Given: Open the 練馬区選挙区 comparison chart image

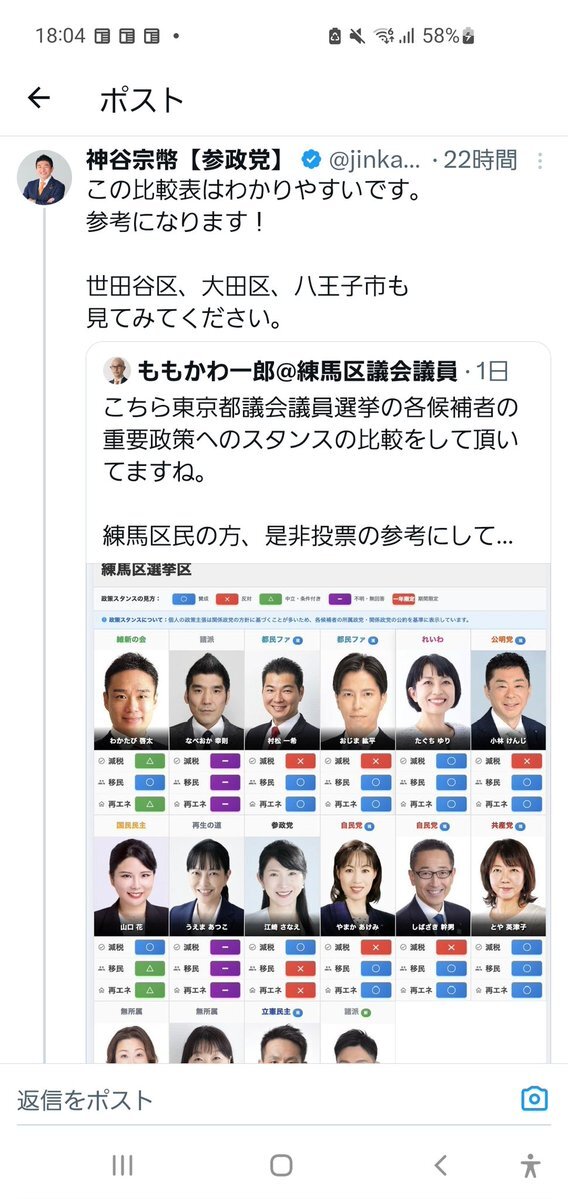Looking at the screenshot, I should pyautogui.click(x=318, y=813).
